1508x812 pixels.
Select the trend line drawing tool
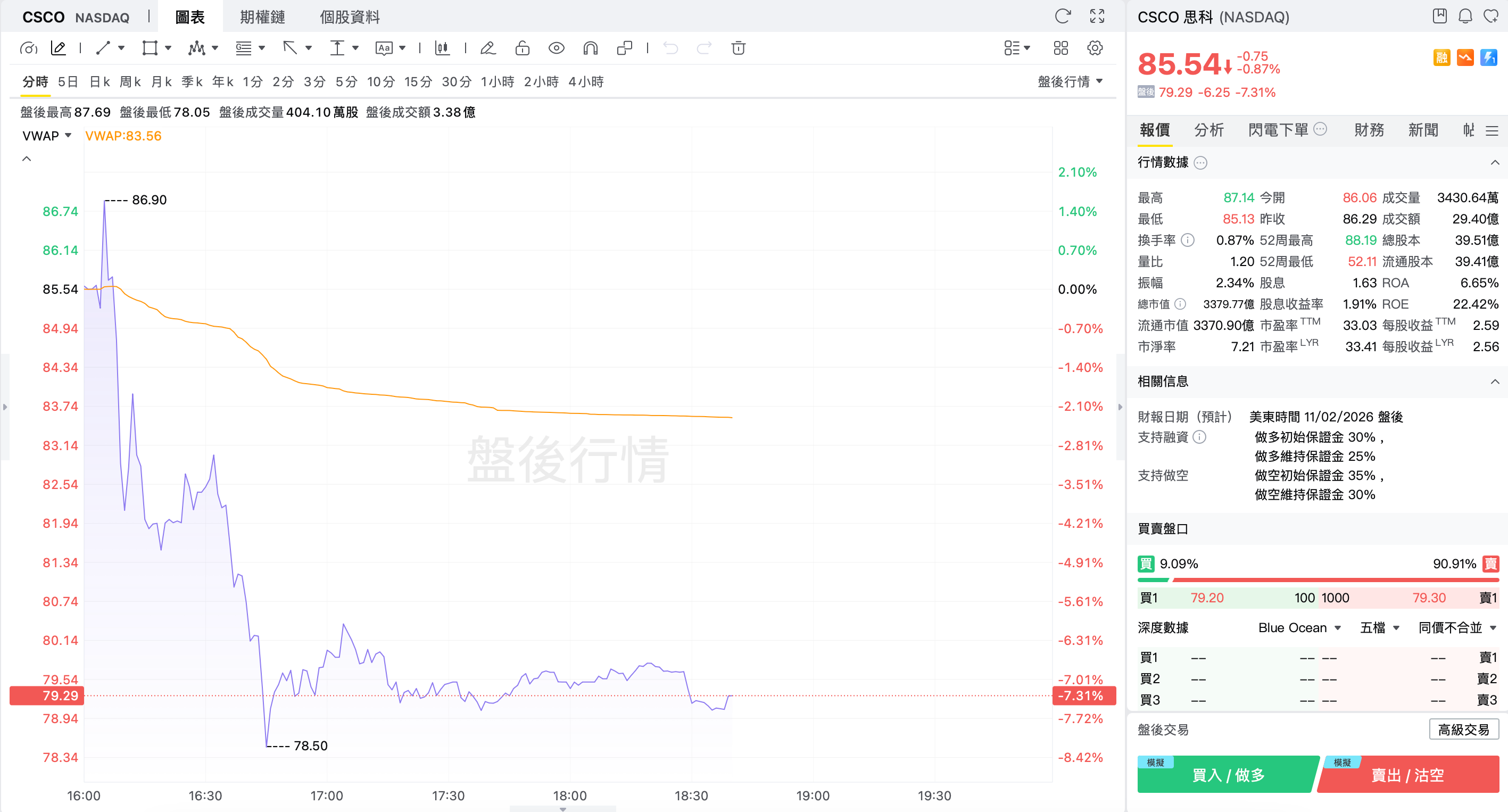pos(104,48)
